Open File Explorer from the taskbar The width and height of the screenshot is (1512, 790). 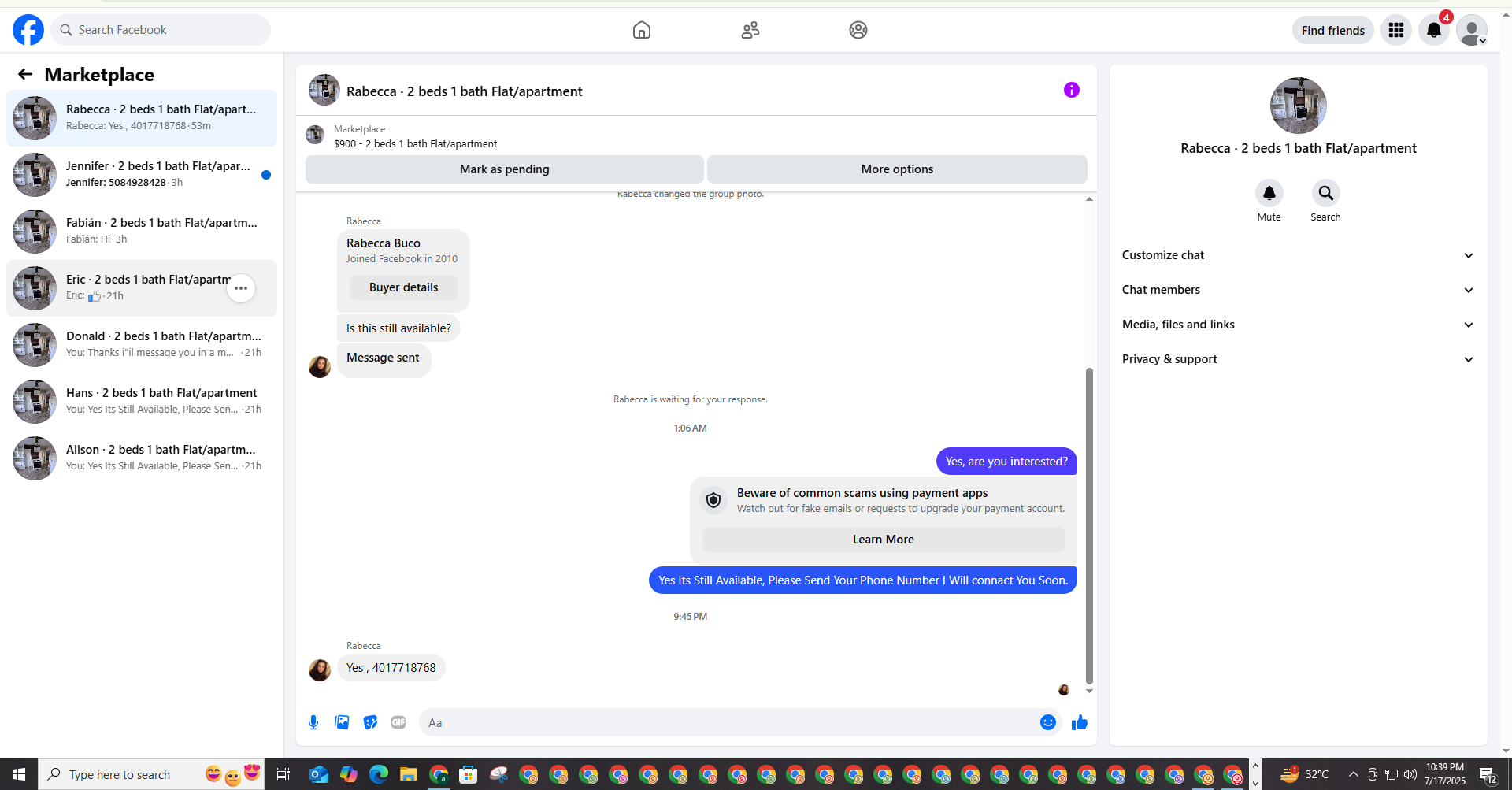(x=408, y=774)
